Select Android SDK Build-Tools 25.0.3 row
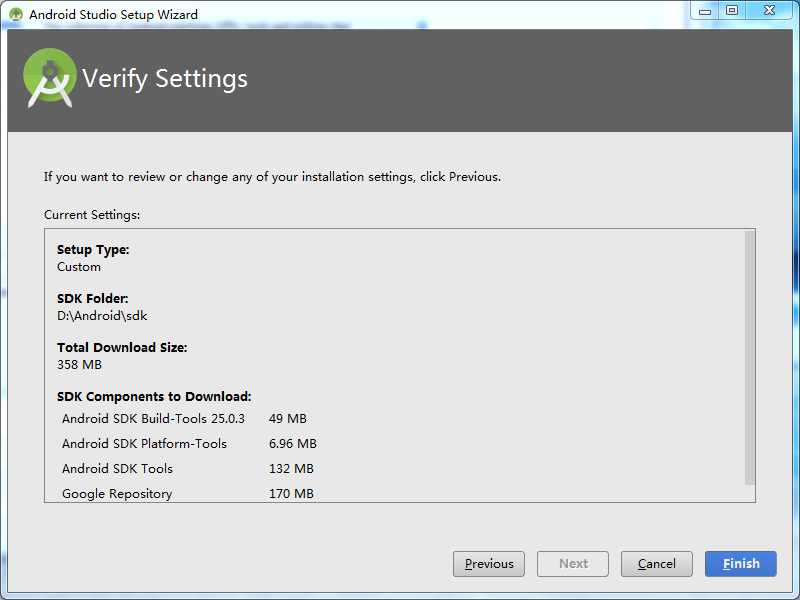Viewport: 800px width, 600px height. (x=184, y=419)
